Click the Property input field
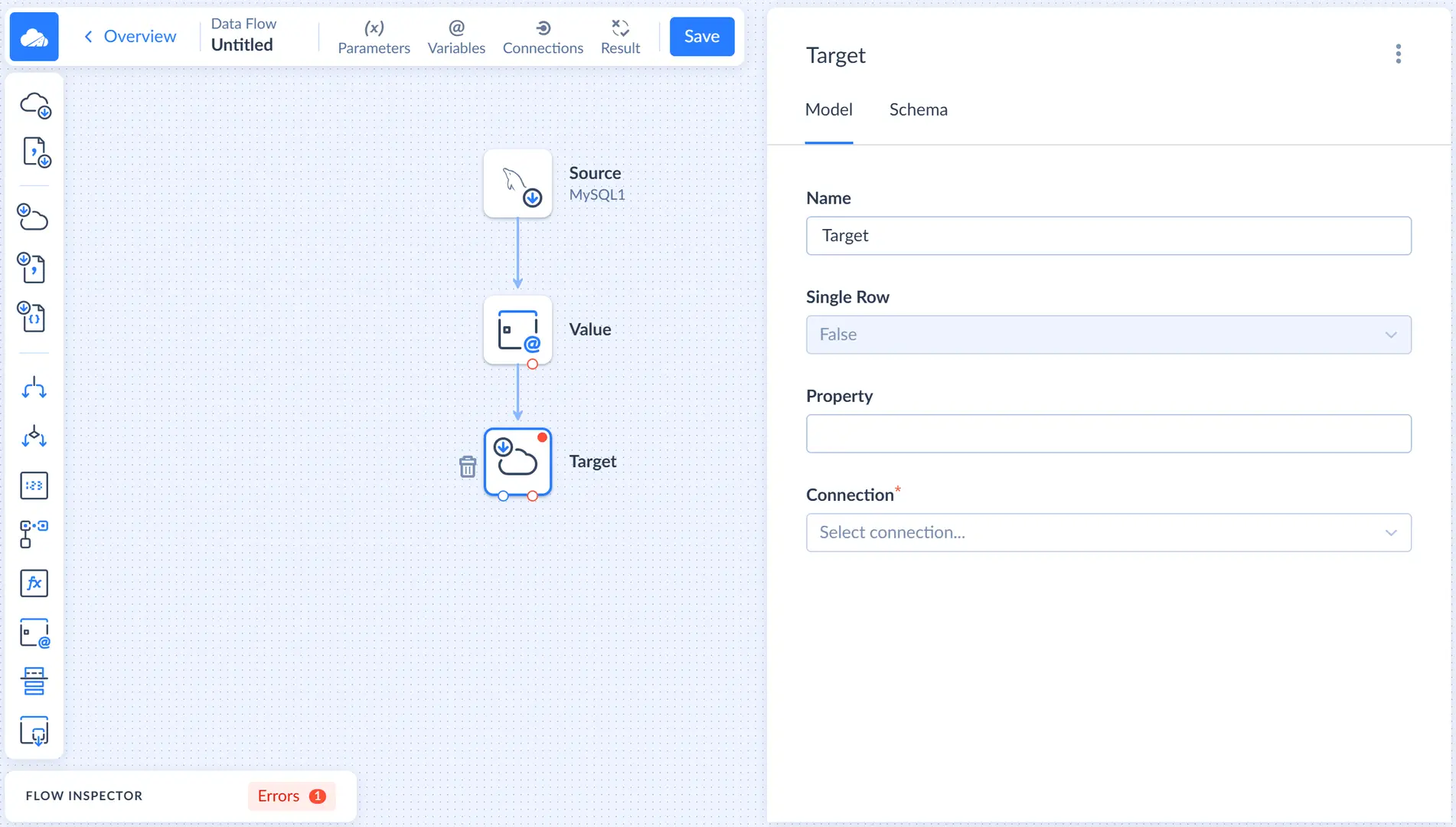1456x827 pixels. pyautogui.click(x=1108, y=434)
